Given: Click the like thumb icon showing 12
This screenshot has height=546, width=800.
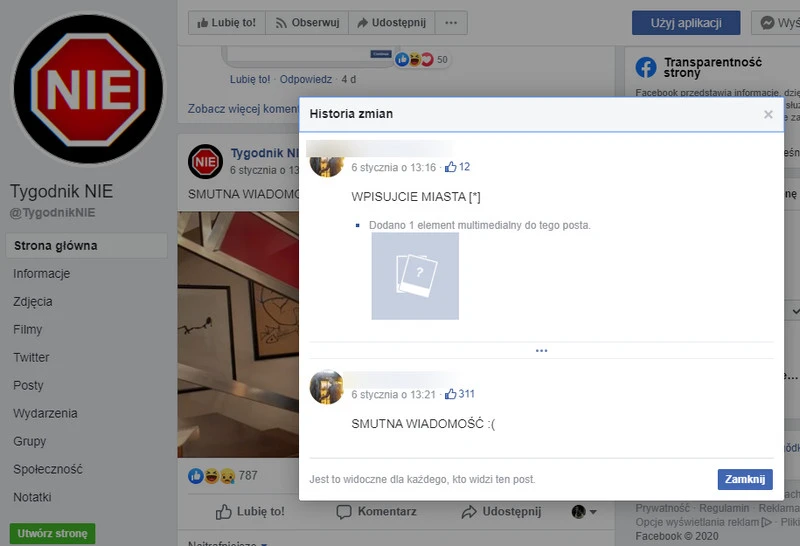Looking at the screenshot, I should (x=451, y=167).
